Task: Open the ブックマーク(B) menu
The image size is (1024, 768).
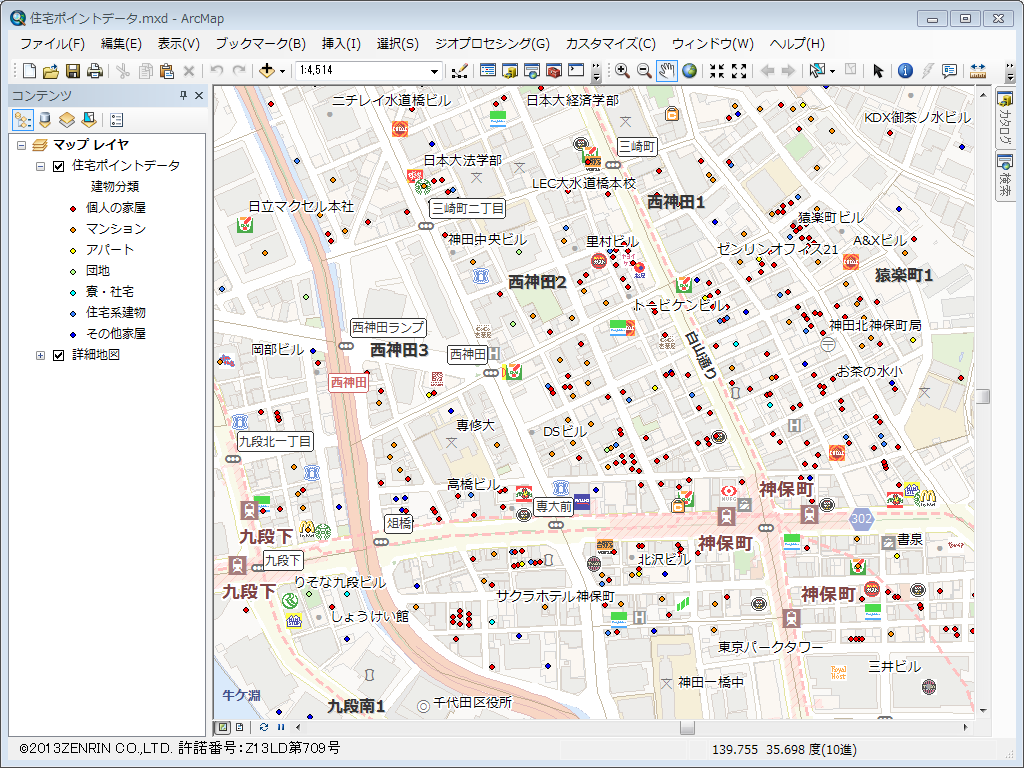Action: pos(261,44)
